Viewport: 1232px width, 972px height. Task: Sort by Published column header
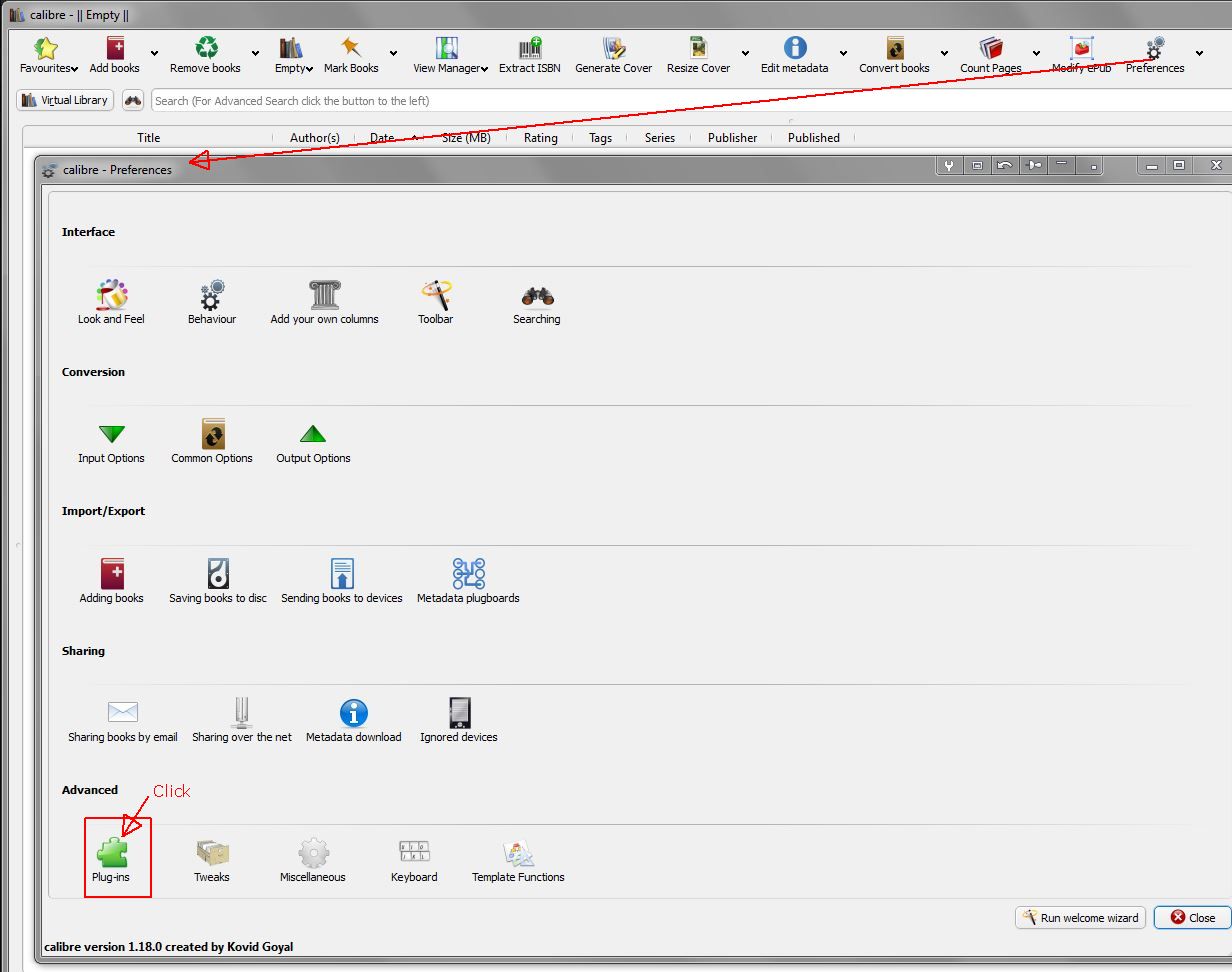pos(813,138)
